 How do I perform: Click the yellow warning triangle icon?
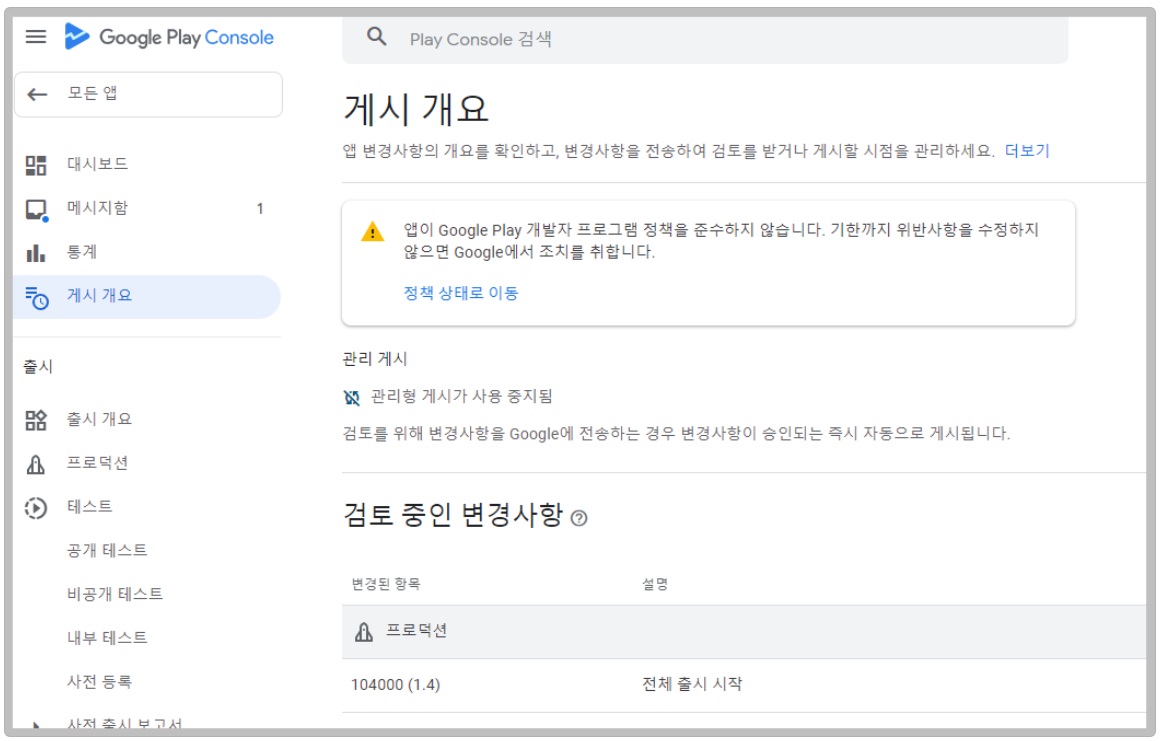pyautogui.click(x=372, y=232)
